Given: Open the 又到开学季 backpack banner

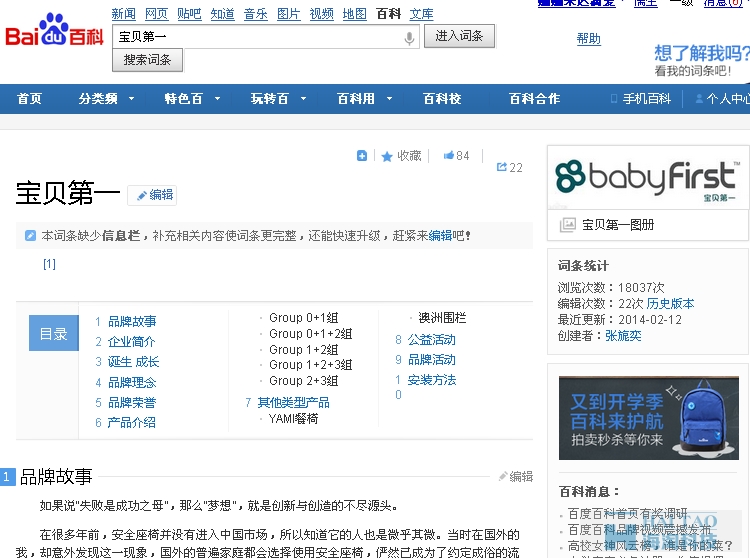Looking at the screenshot, I should (x=649, y=418).
